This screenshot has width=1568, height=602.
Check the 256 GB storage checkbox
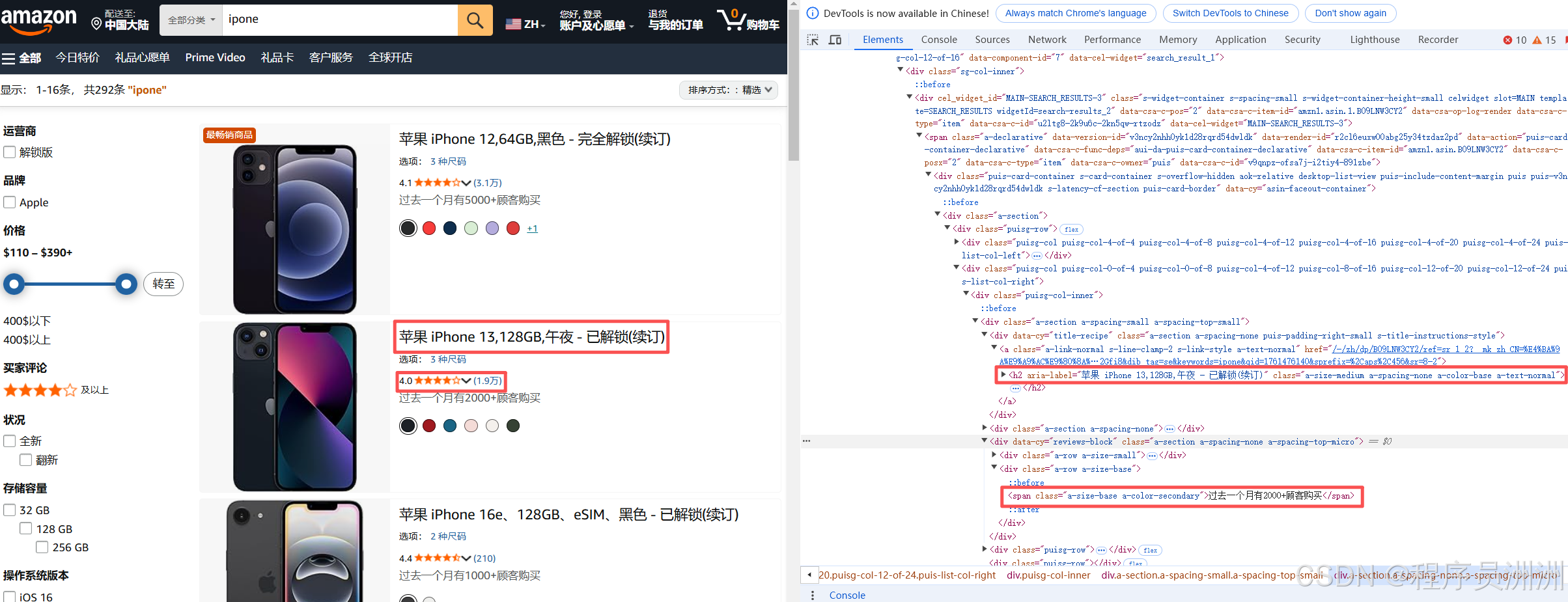point(42,547)
